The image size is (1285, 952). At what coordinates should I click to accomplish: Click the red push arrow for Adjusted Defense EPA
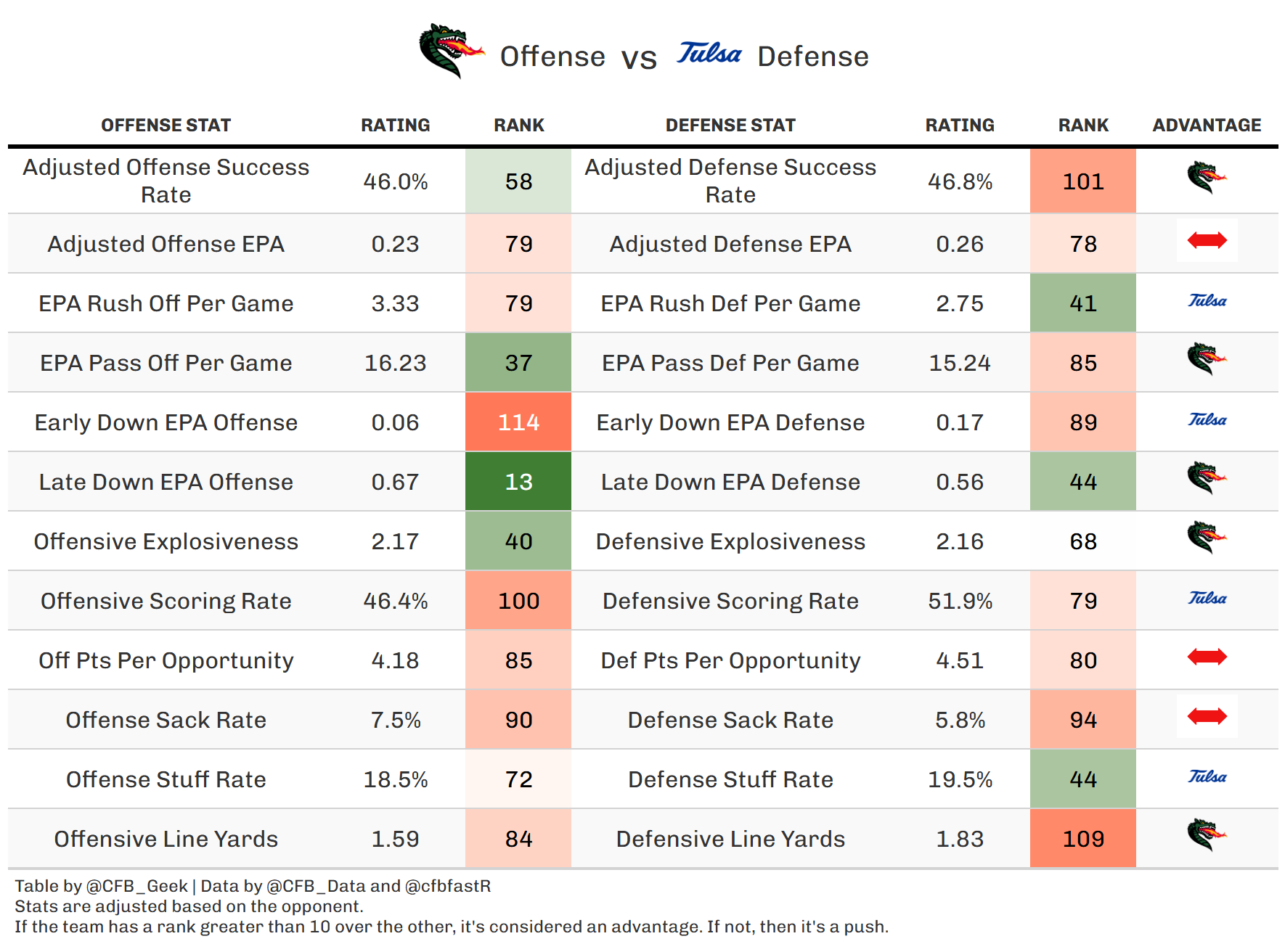pyautogui.click(x=1207, y=240)
